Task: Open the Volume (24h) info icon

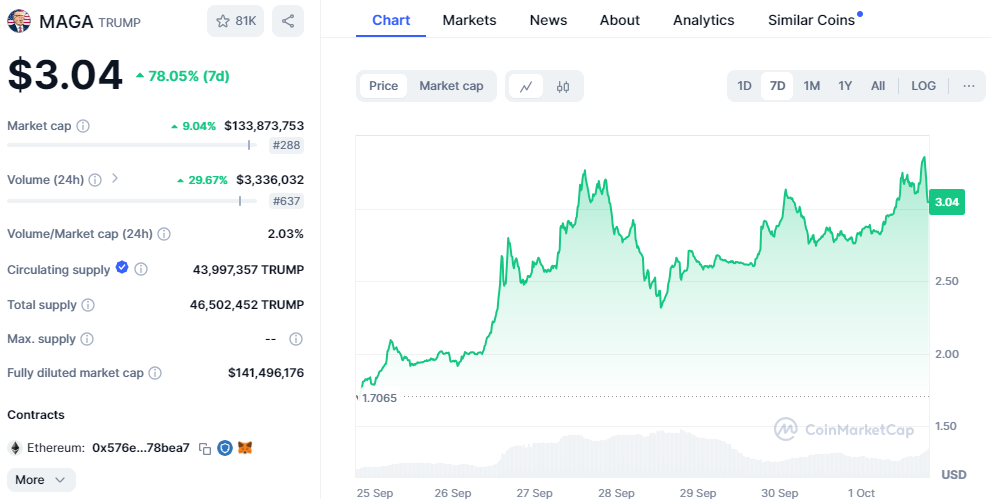Action: pyautogui.click(x=95, y=180)
